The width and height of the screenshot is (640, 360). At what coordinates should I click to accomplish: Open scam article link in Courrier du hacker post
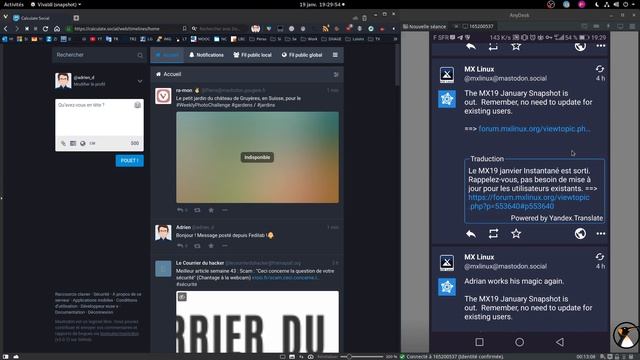tap(284, 278)
